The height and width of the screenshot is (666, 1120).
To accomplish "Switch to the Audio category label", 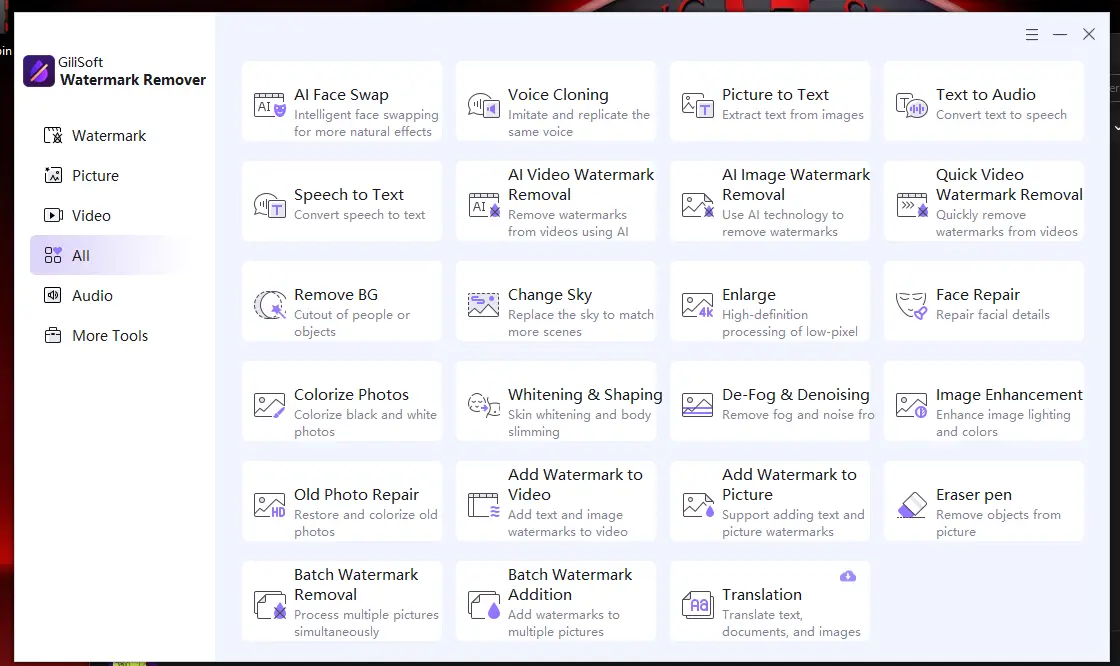I will click(x=92, y=296).
